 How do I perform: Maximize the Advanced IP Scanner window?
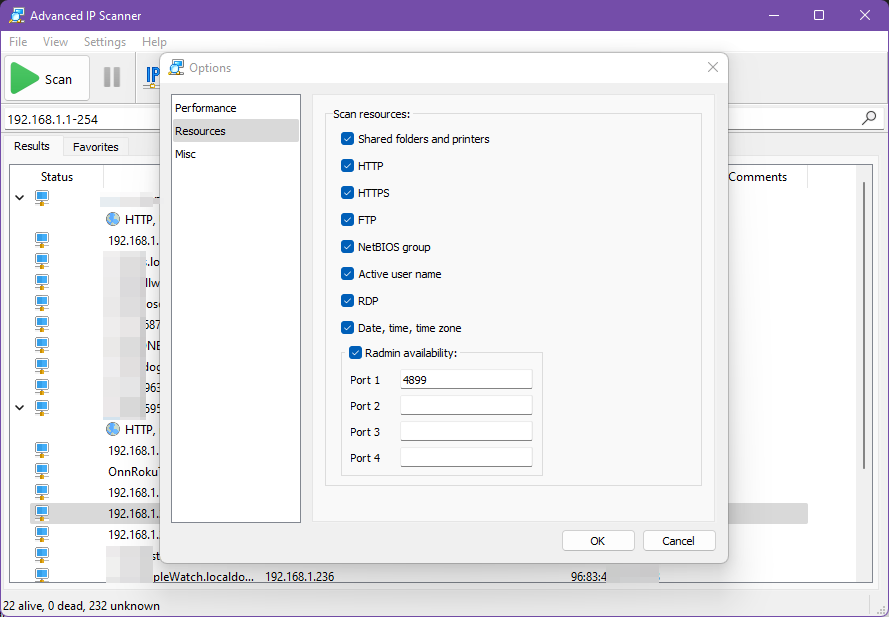pos(819,15)
